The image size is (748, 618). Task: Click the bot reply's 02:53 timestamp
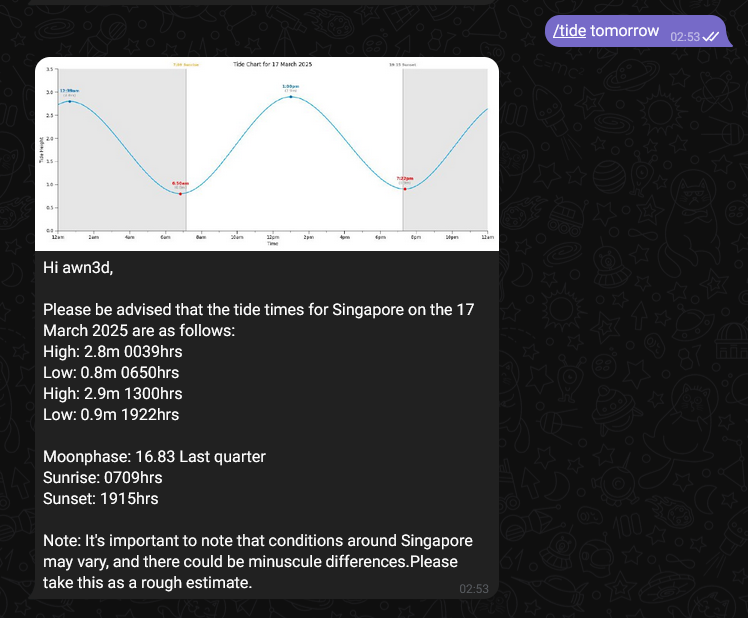(474, 589)
